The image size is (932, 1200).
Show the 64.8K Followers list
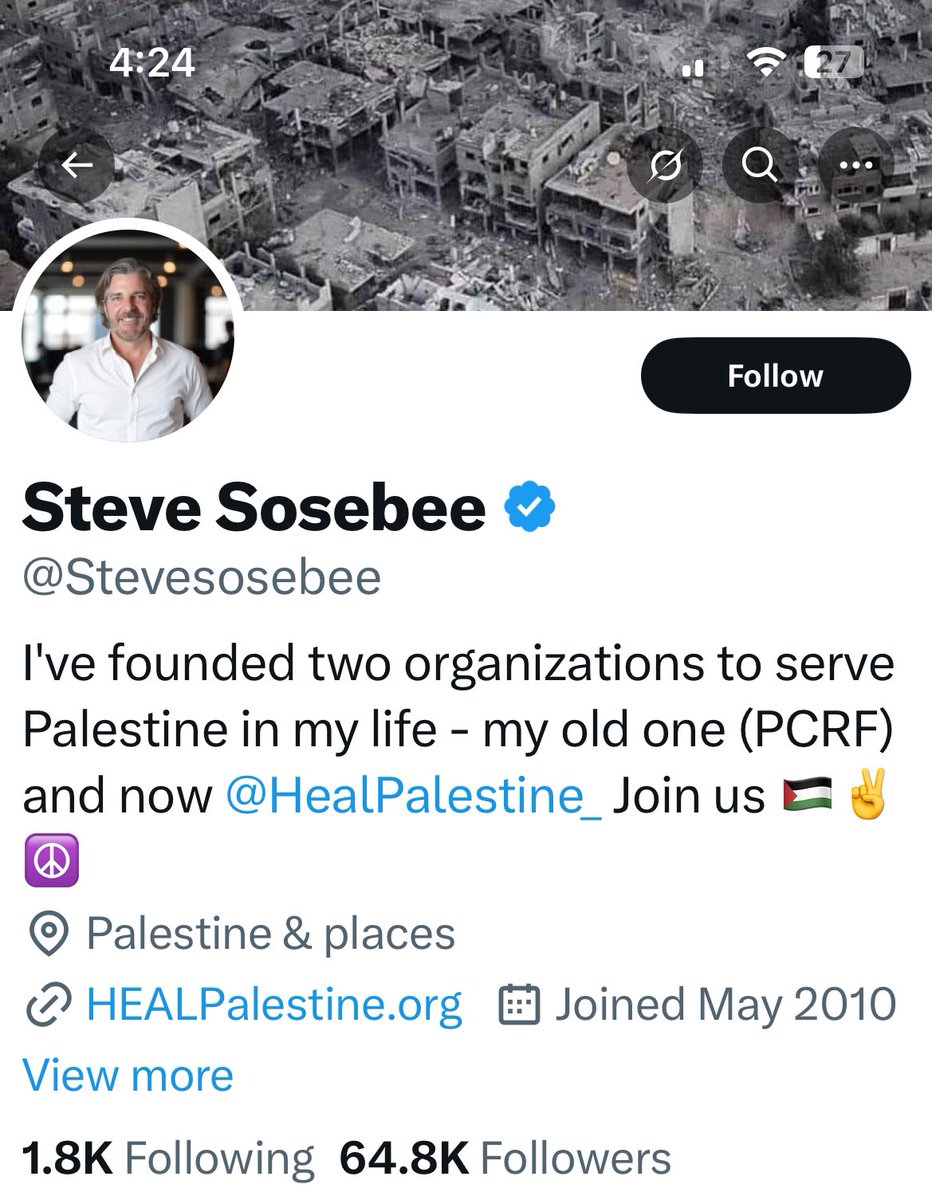click(505, 1158)
